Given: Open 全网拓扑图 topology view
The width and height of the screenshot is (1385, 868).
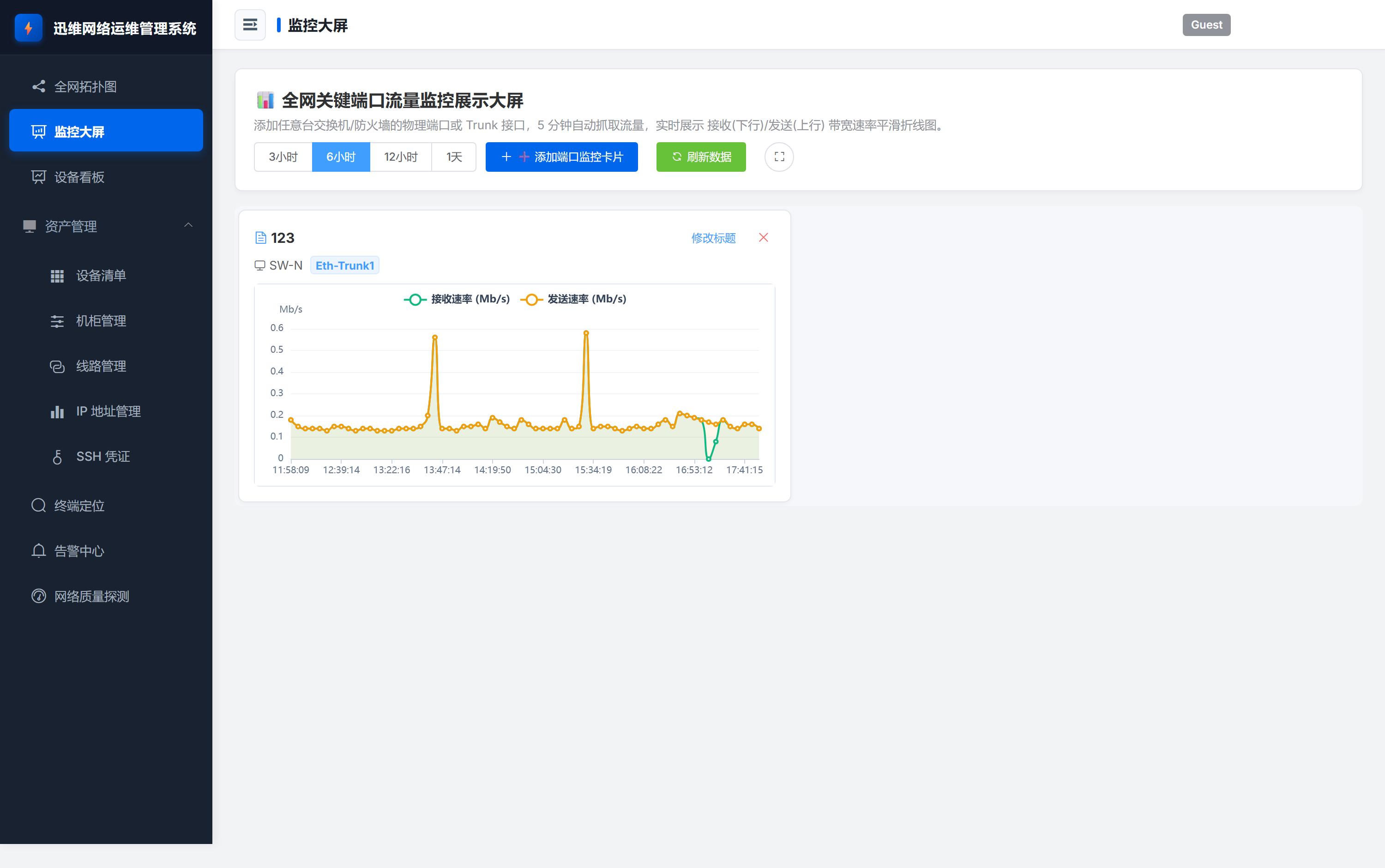Looking at the screenshot, I should coord(106,87).
